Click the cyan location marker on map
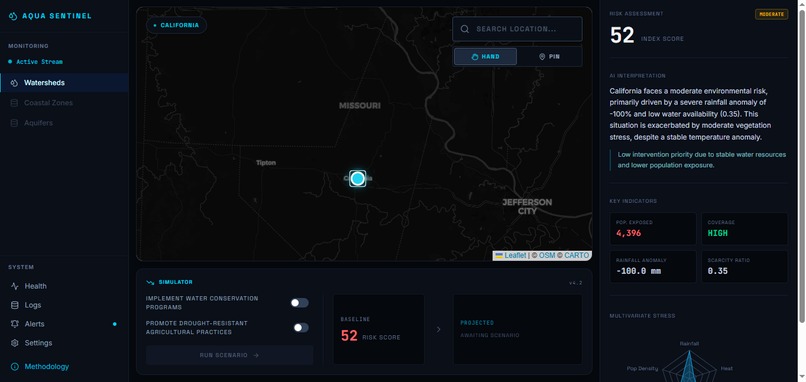Screen dimensions: 806x382 point(357,178)
